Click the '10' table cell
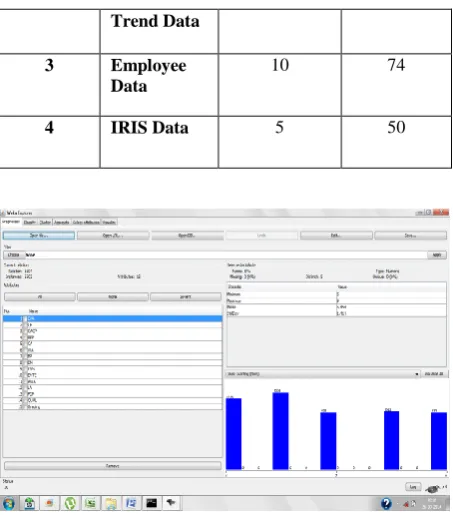This screenshot has height=515, width=453. click(x=280, y=85)
